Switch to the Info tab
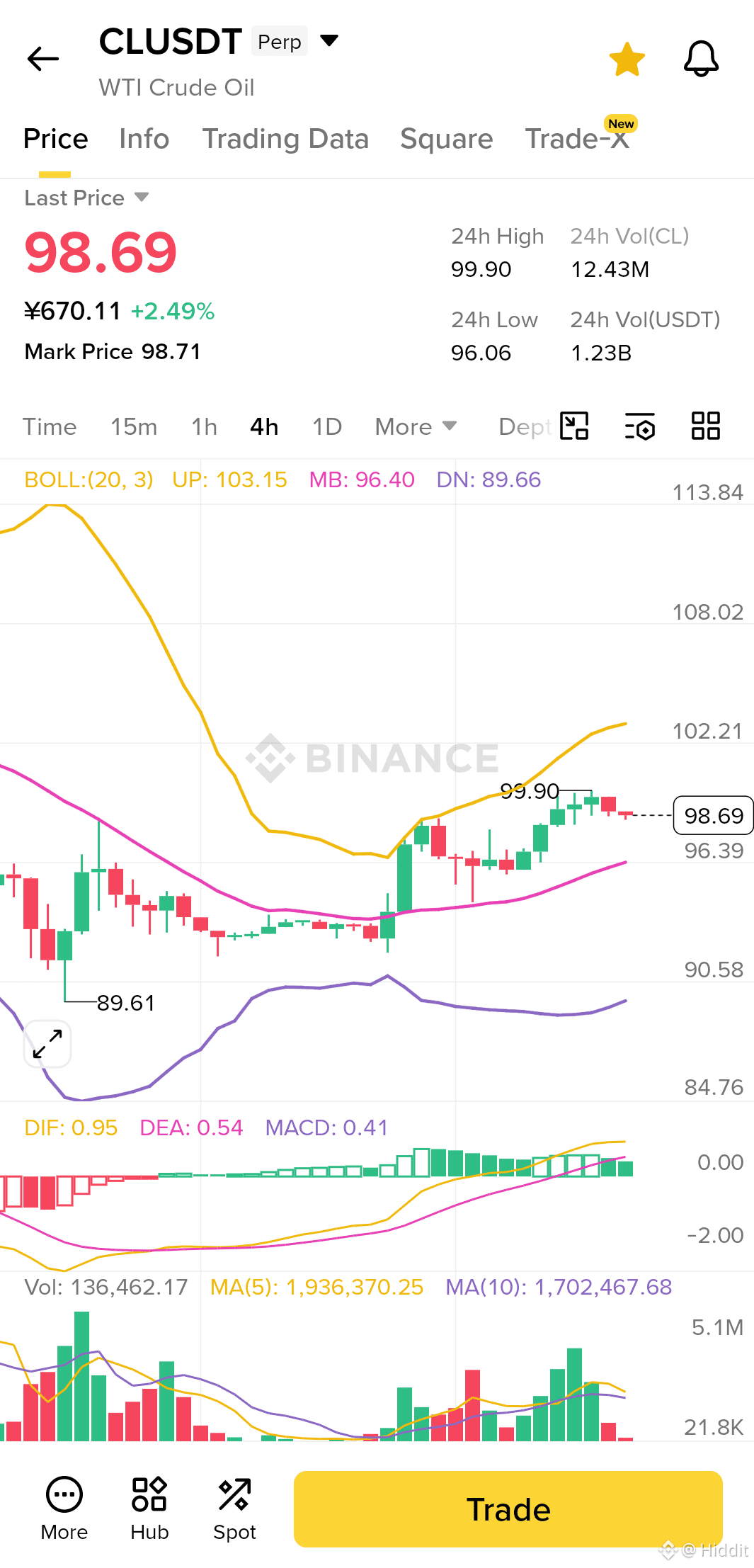754x1568 pixels. pos(144,139)
